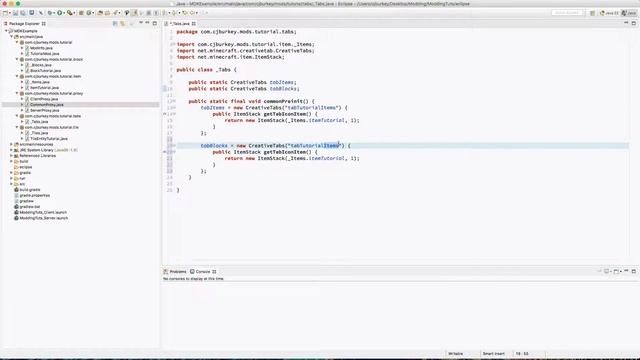Select ClientProxy.java in Package Explorer
The image size is (640, 360).
coord(44,99)
